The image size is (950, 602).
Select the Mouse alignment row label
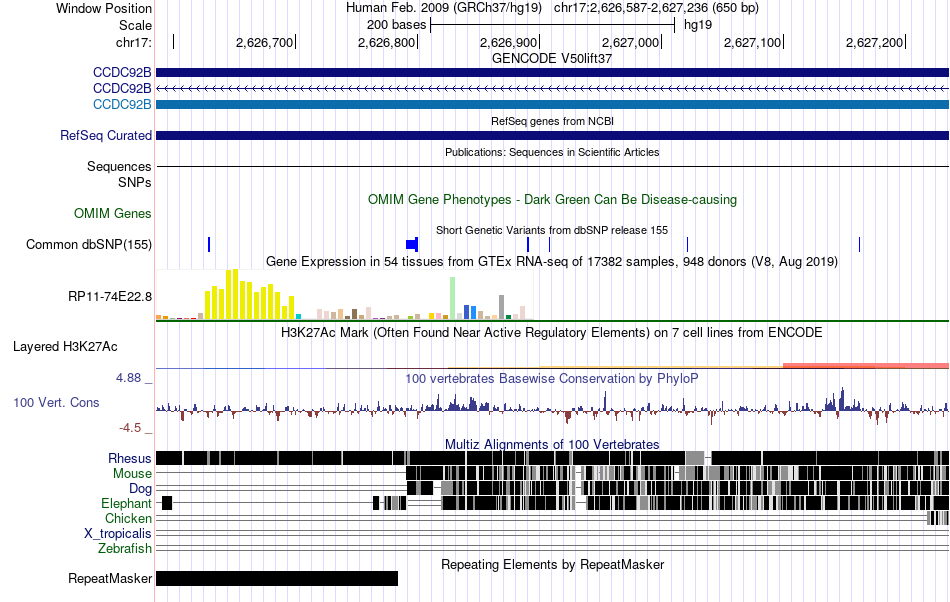pos(132,474)
